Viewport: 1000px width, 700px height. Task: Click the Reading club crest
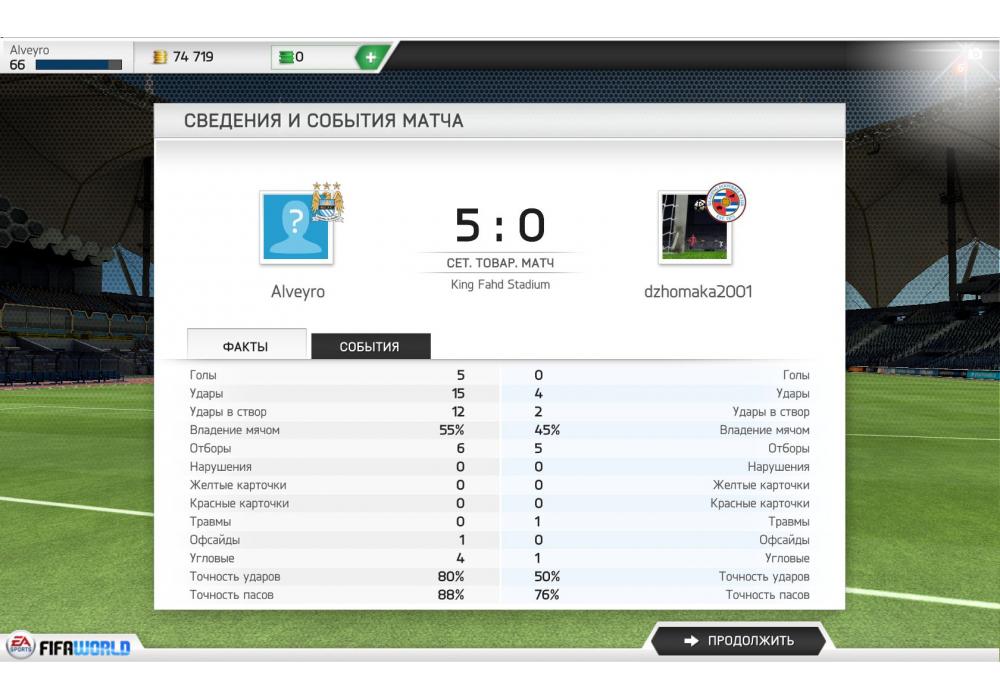point(726,202)
